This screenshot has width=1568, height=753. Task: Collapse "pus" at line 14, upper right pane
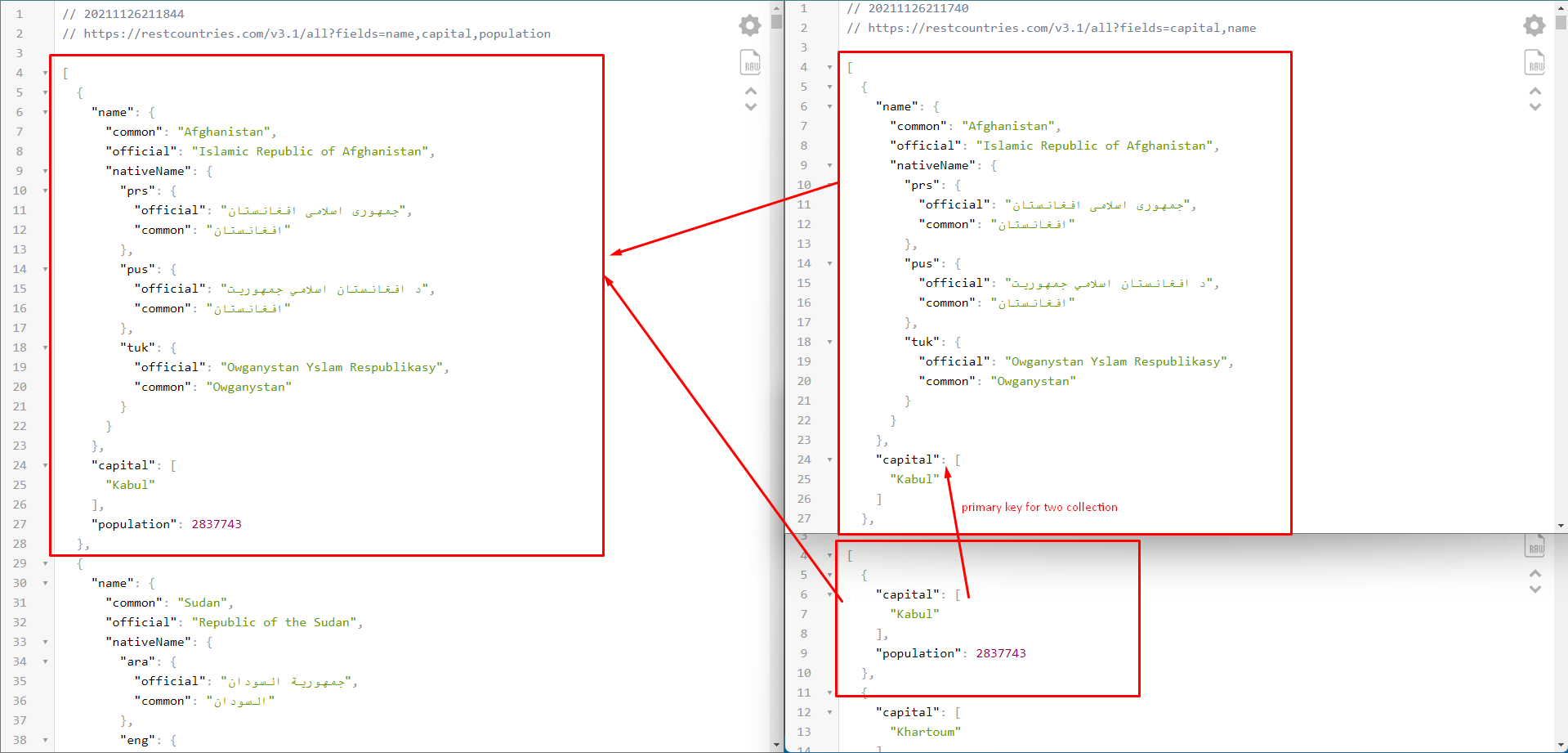pos(829,263)
